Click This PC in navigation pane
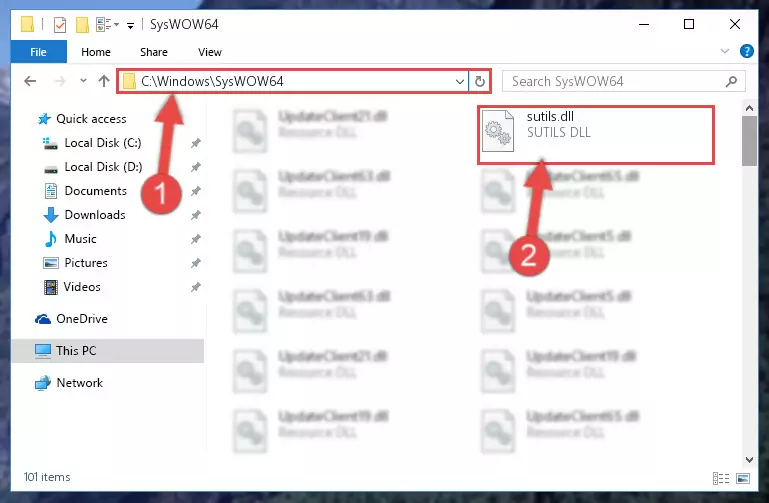The image size is (769, 503). (107, 351)
